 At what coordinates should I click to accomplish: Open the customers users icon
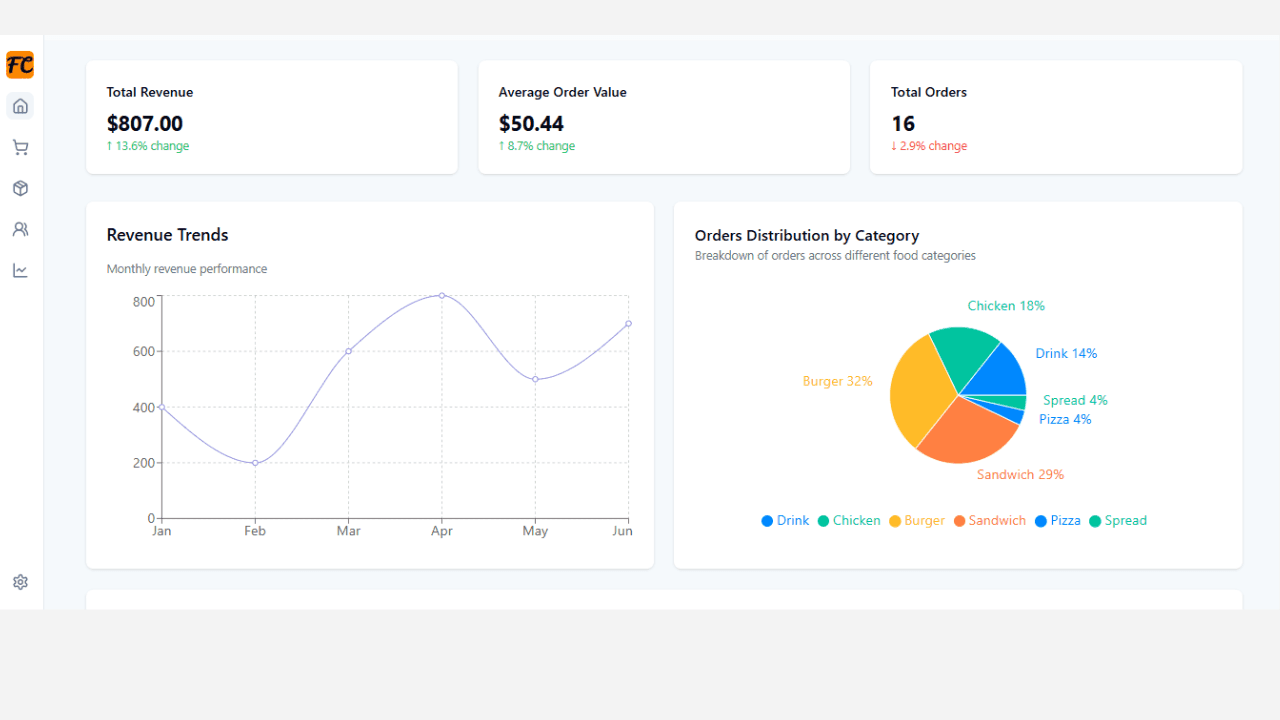[x=20, y=229]
